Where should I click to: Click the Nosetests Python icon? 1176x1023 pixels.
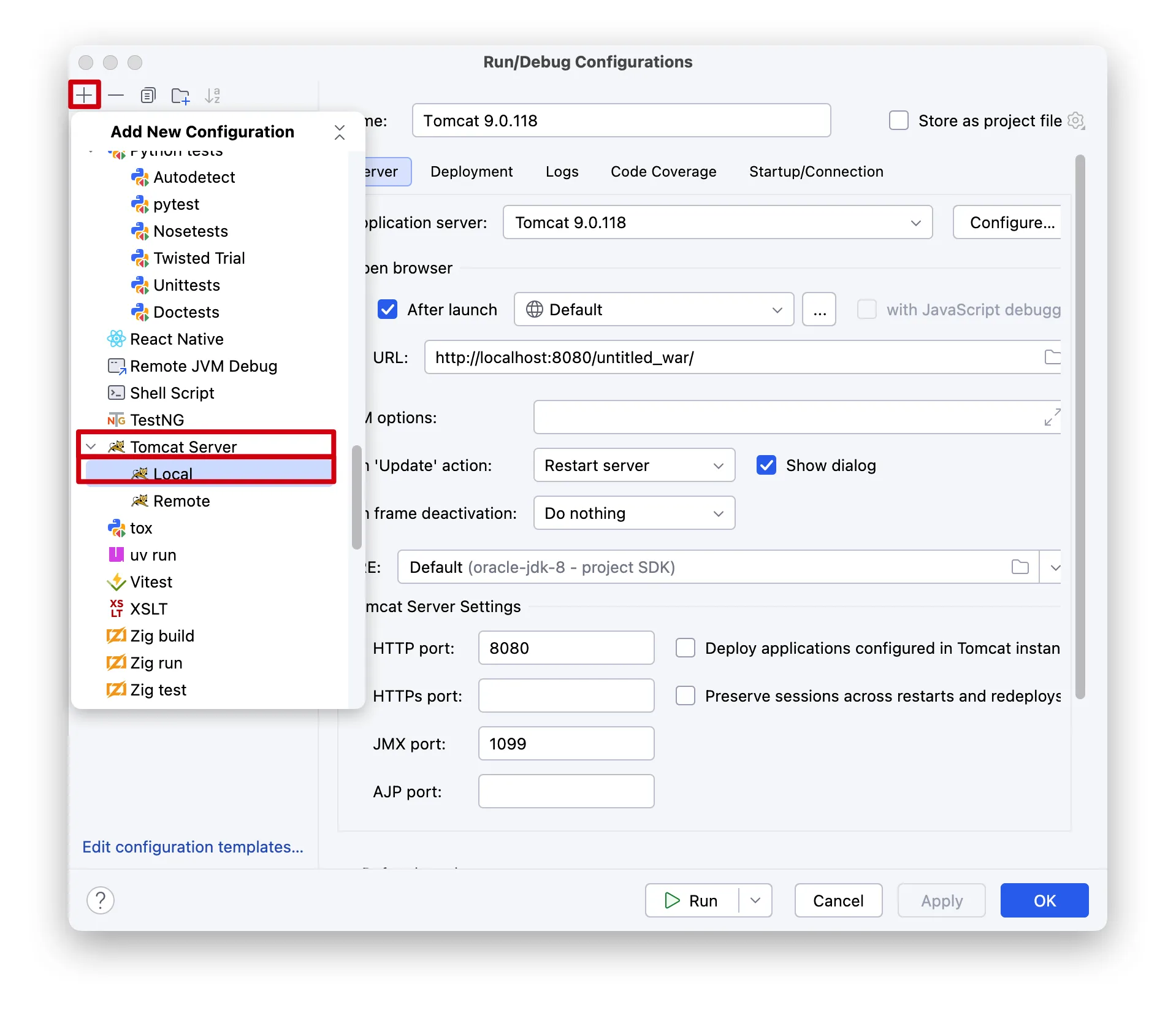(140, 231)
